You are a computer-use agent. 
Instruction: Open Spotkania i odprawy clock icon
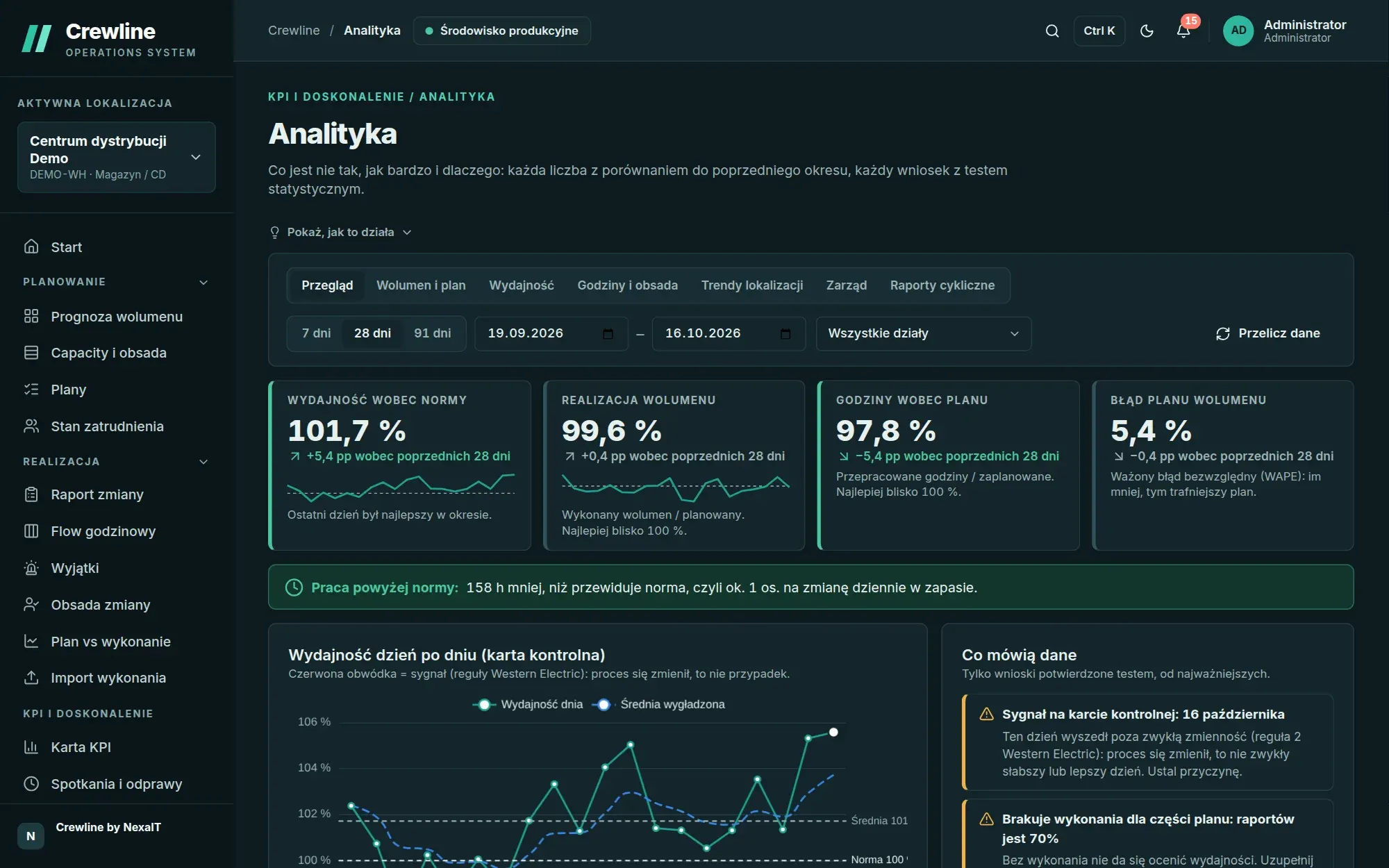click(x=31, y=784)
